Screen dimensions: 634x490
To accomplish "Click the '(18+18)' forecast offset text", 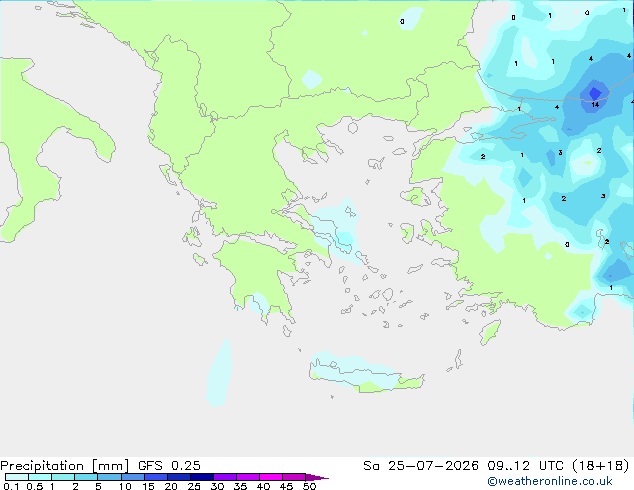I will point(601,466).
